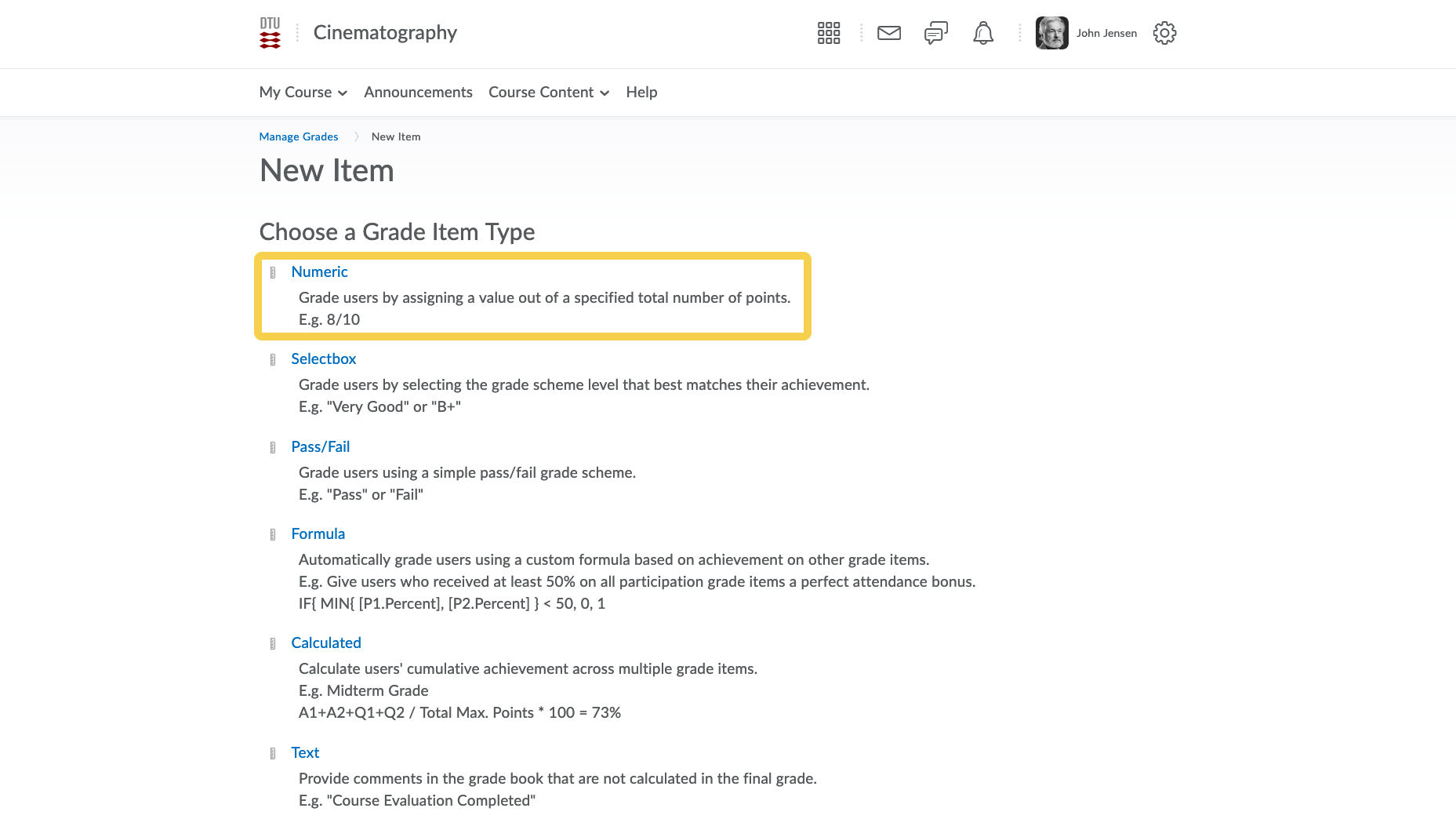Viewport: 1456px width, 819px height.
Task: Open the course selector grid icon
Action: pos(828,33)
